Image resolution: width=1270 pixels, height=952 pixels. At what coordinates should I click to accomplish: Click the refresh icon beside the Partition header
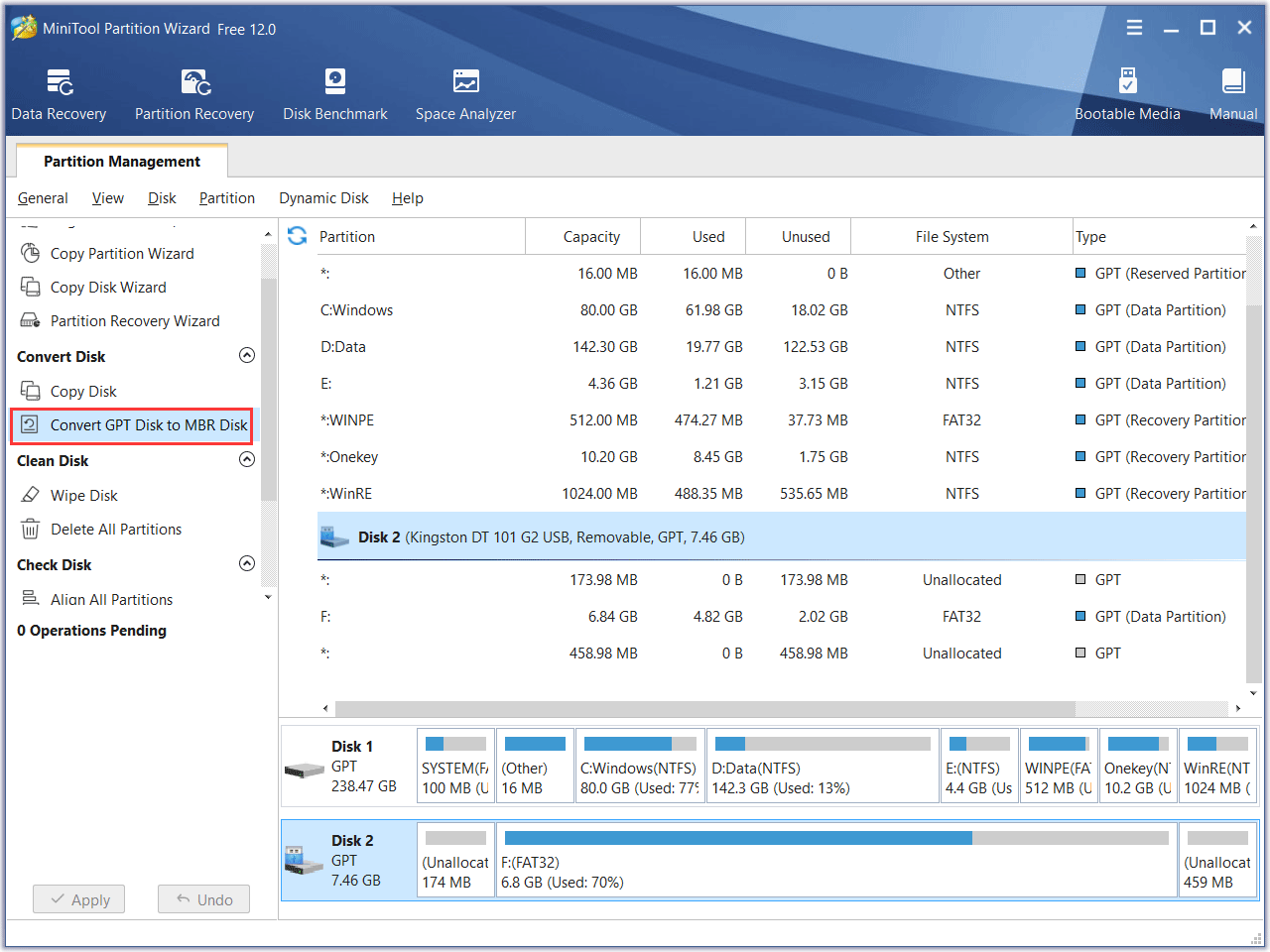pyautogui.click(x=297, y=236)
